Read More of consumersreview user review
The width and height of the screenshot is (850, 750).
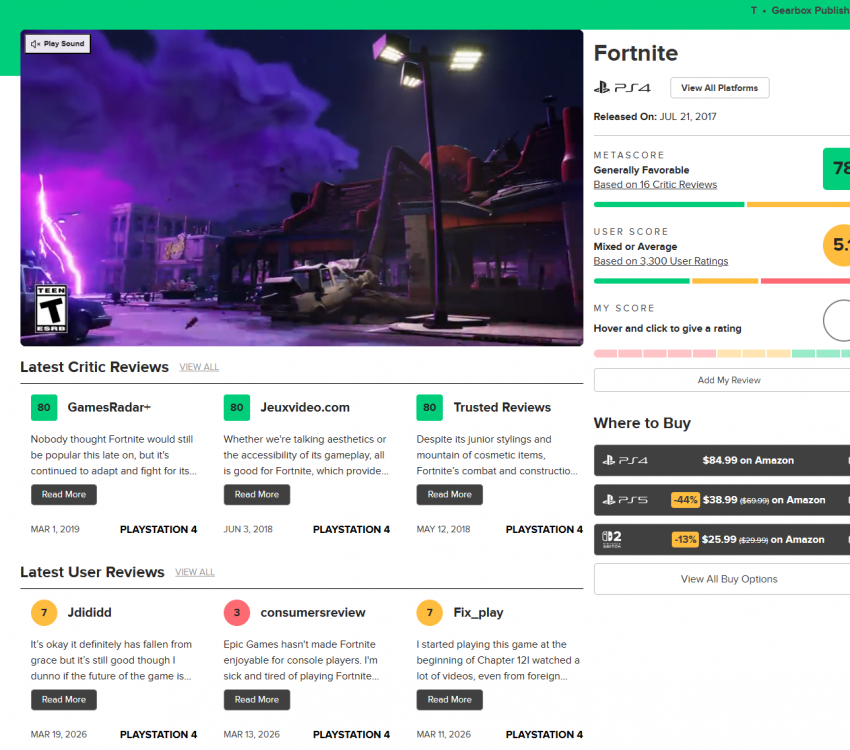coord(257,700)
